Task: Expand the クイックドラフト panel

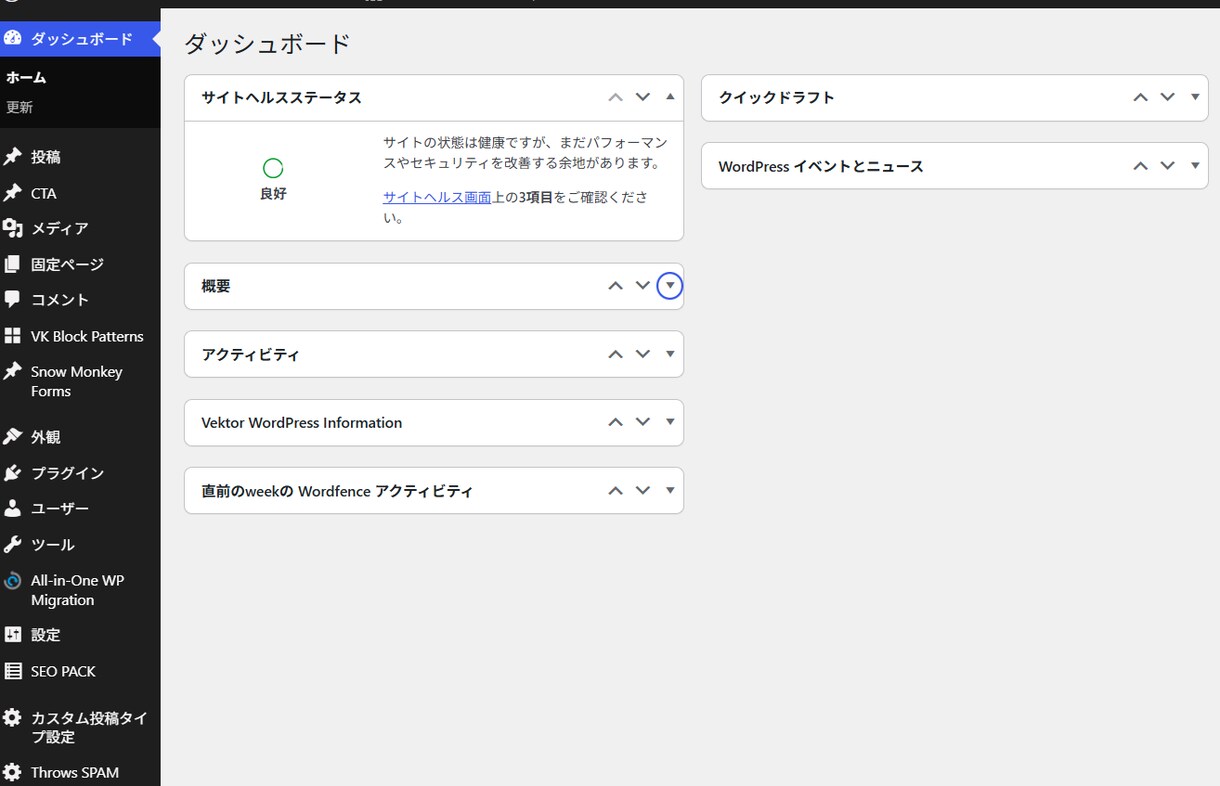Action: [x=1195, y=97]
